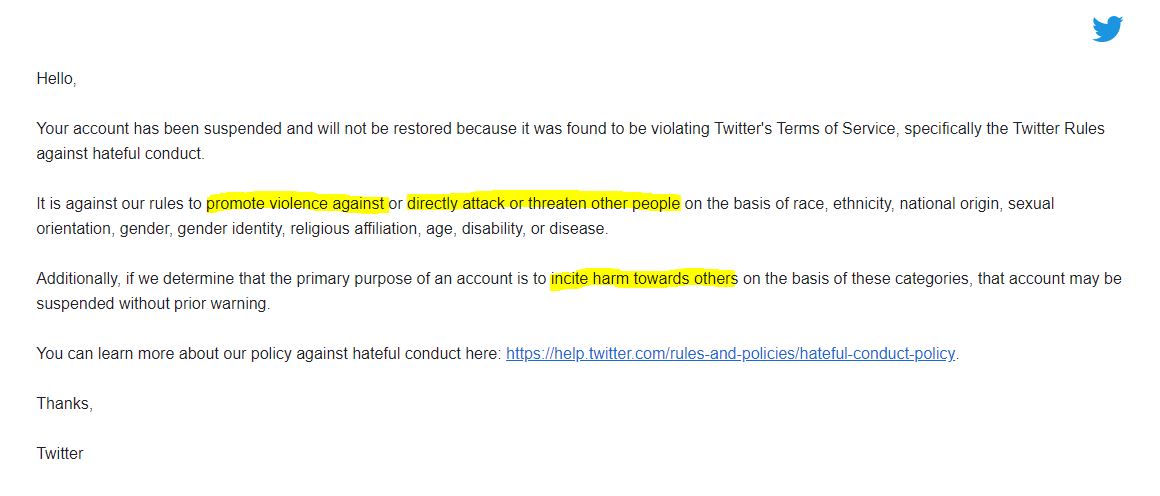Image resolution: width=1160 pixels, height=496 pixels.
Task: Click the text 'suspended without prior warning.'
Action: pos(153,304)
